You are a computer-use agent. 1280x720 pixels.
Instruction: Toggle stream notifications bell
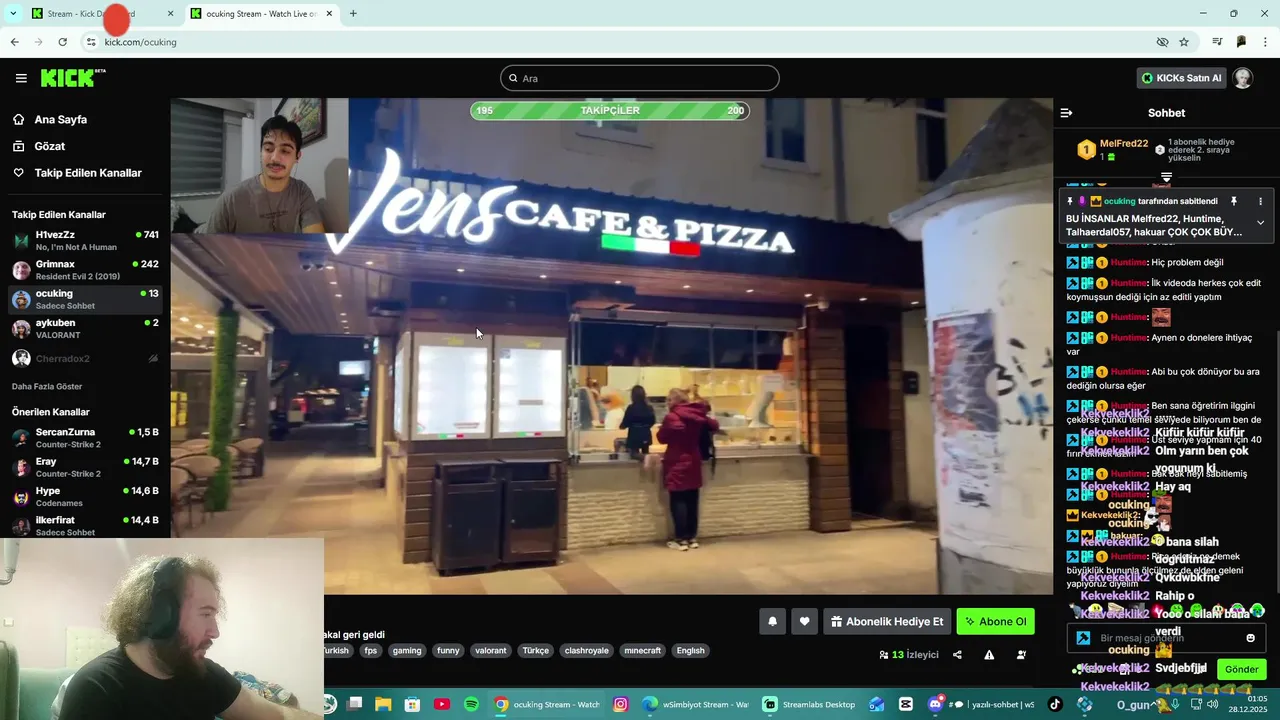772,621
